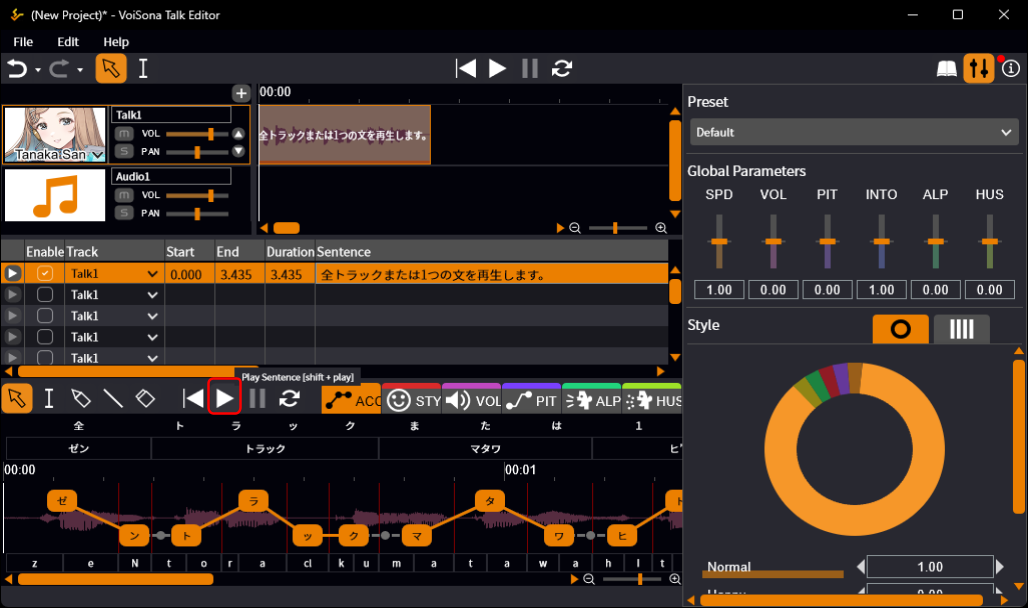
Task: Switch to the PIT editing tab
Action: (532, 400)
